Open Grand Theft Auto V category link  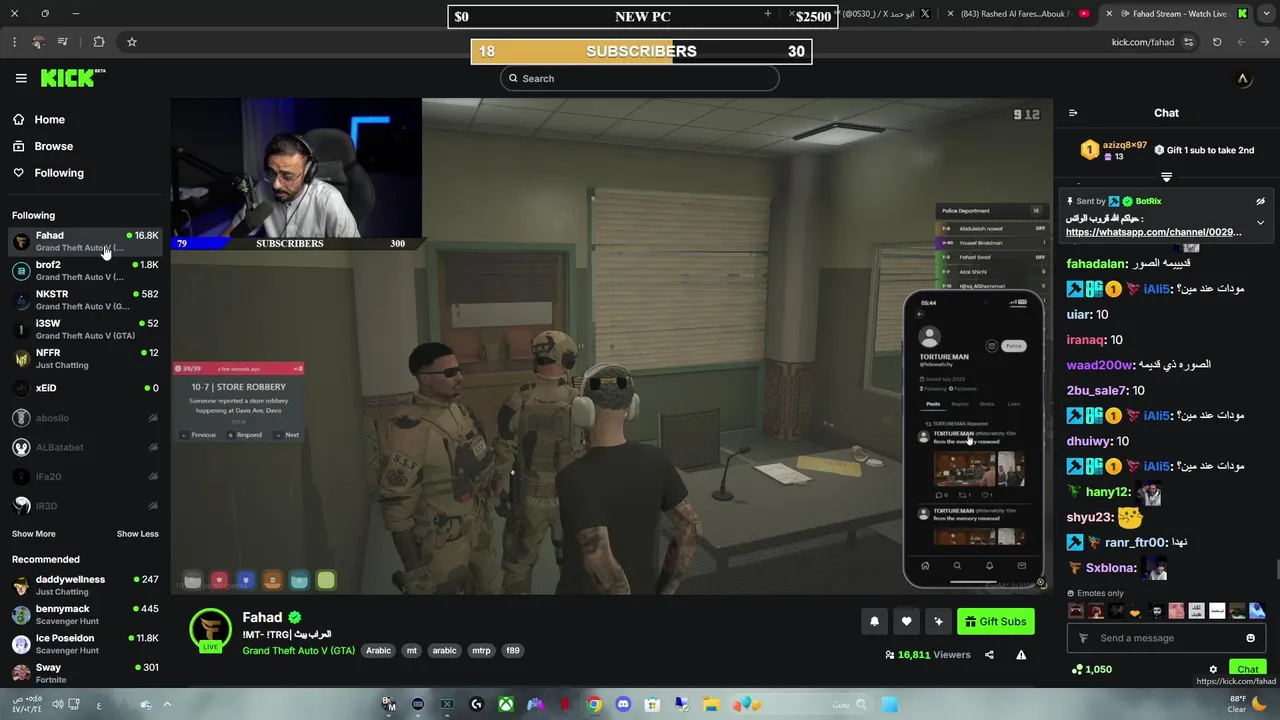(298, 650)
